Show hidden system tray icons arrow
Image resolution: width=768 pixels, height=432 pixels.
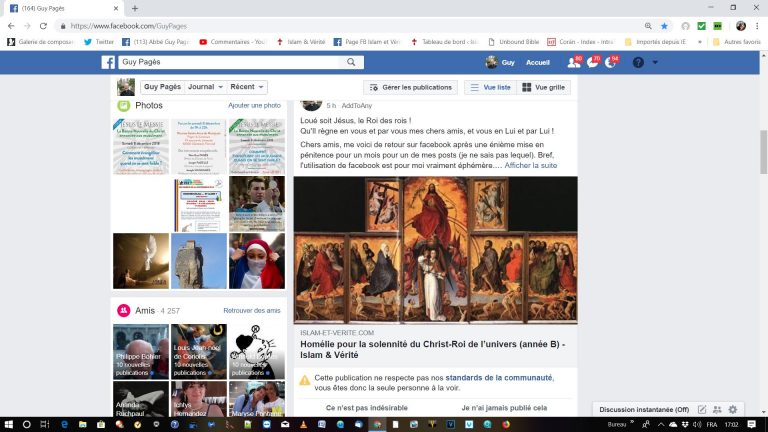click(661, 424)
